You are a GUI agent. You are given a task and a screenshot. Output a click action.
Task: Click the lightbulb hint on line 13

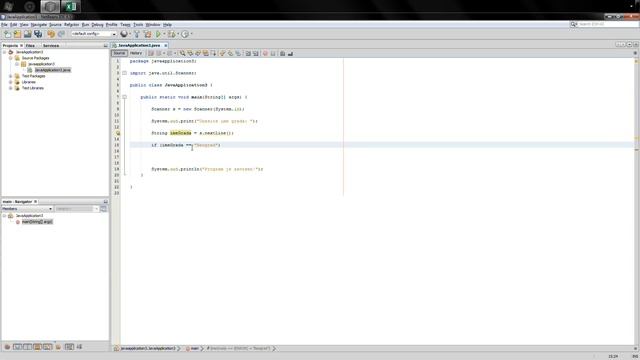pyautogui.click(x=118, y=133)
